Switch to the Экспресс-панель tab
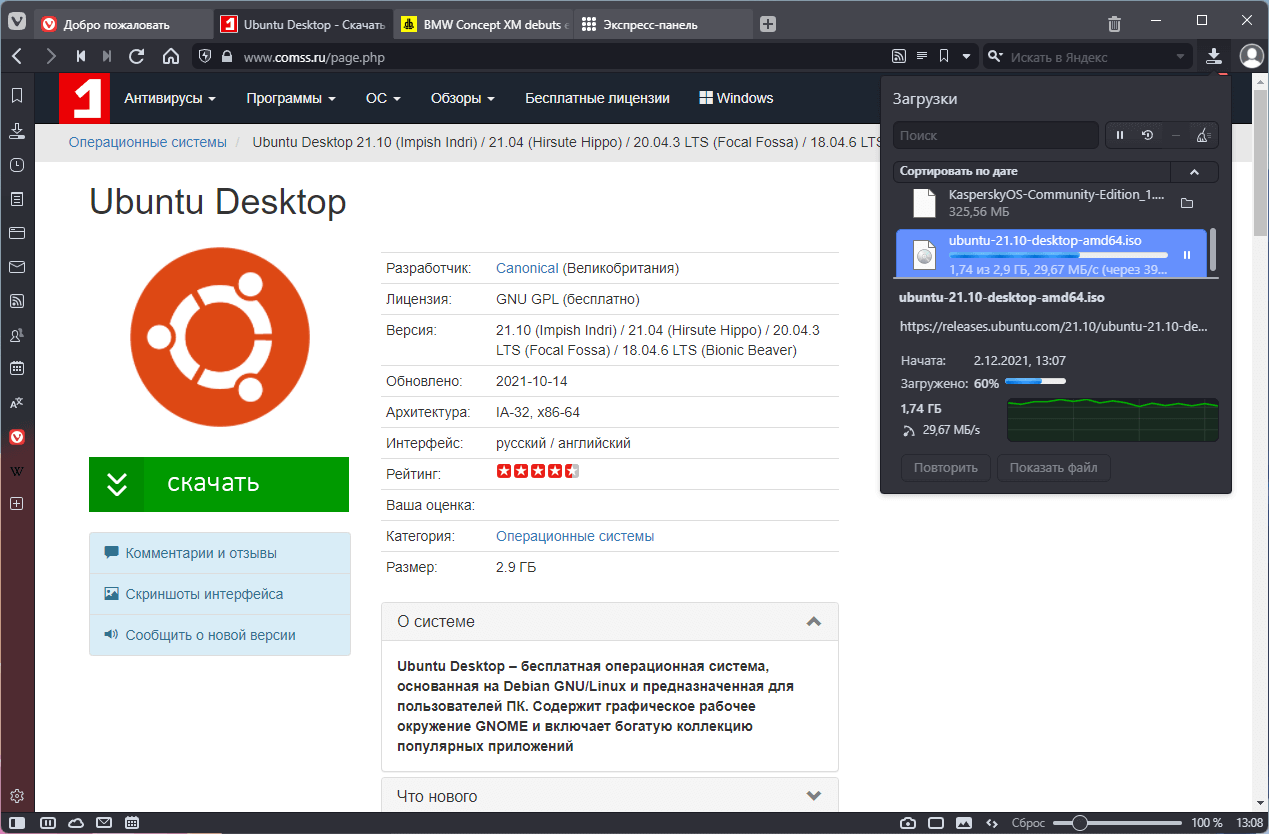 [663, 24]
